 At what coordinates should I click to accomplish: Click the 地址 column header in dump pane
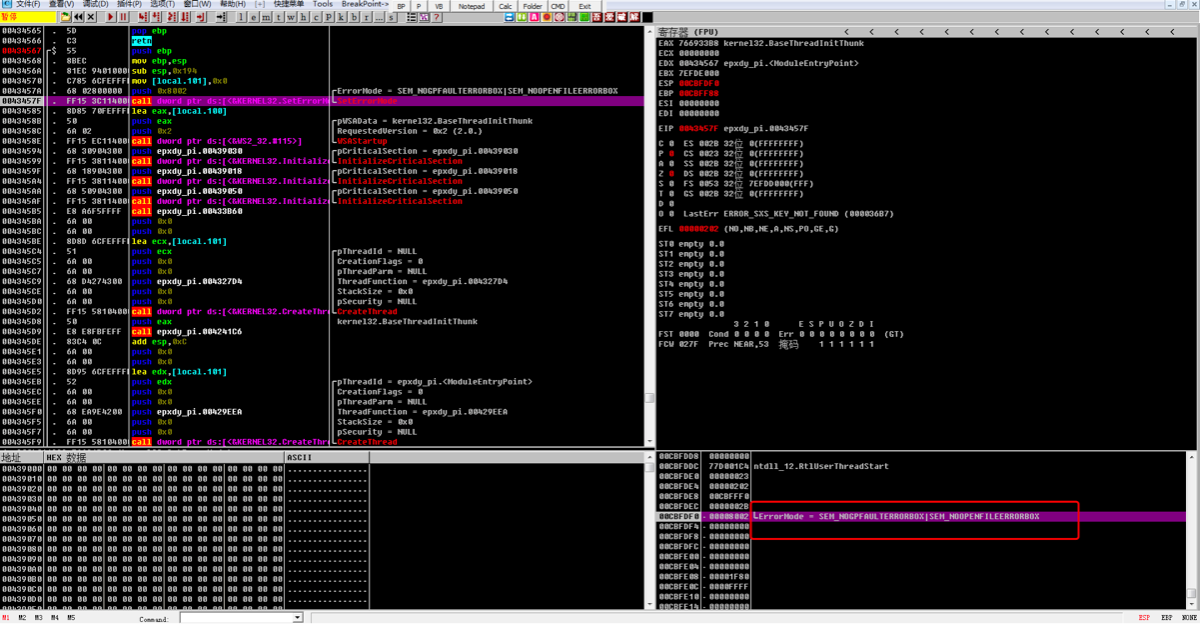coord(22,457)
